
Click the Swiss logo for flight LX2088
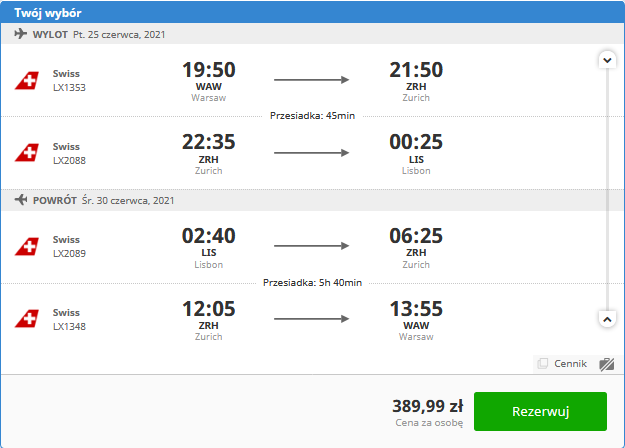tap(27, 153)
